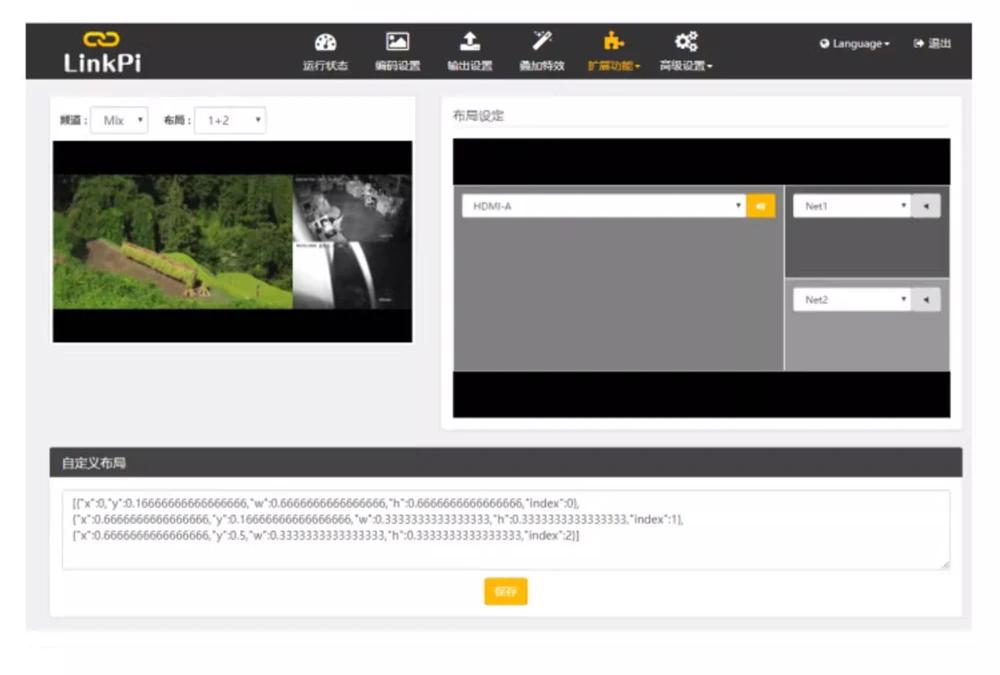The width and height of the screenshot is (1000, 675).
Task: Open the Mix channel dropdown
Action: point(119,120)
